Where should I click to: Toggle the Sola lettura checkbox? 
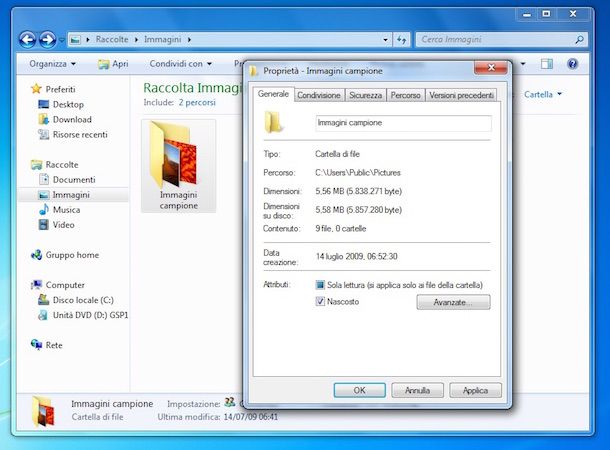tap(320, 285)
